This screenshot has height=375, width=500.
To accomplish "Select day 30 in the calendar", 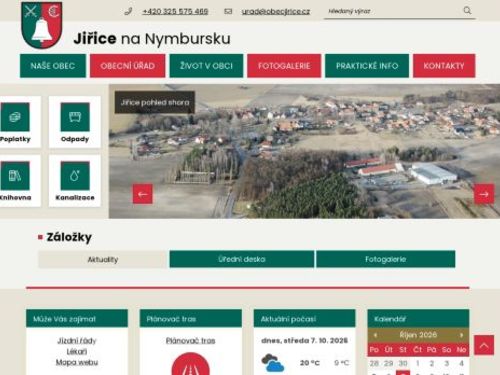I will (x=403, y=363).
